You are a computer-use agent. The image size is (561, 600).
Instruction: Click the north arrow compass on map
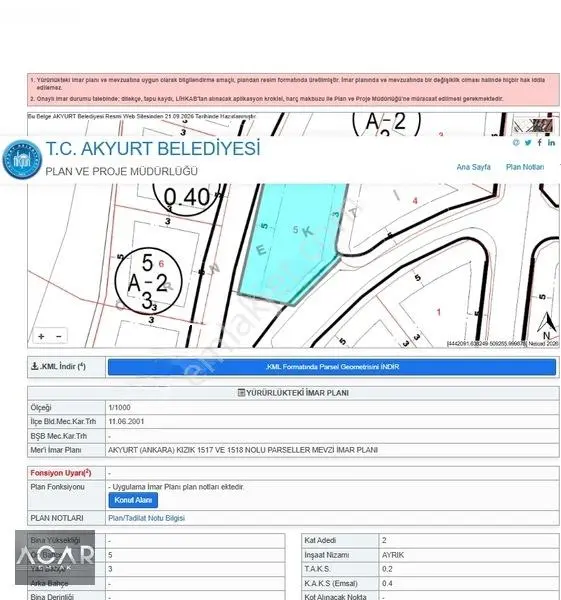(x=547, y=325)
